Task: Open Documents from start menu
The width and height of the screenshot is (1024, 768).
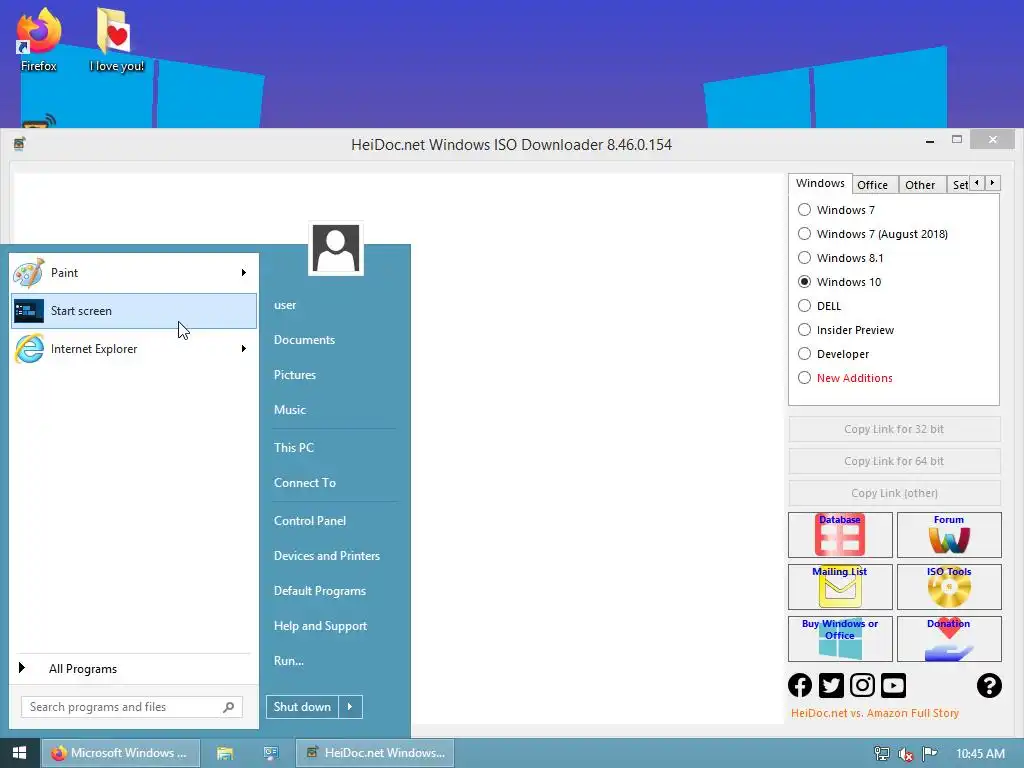Action: (x=304, y=340)
